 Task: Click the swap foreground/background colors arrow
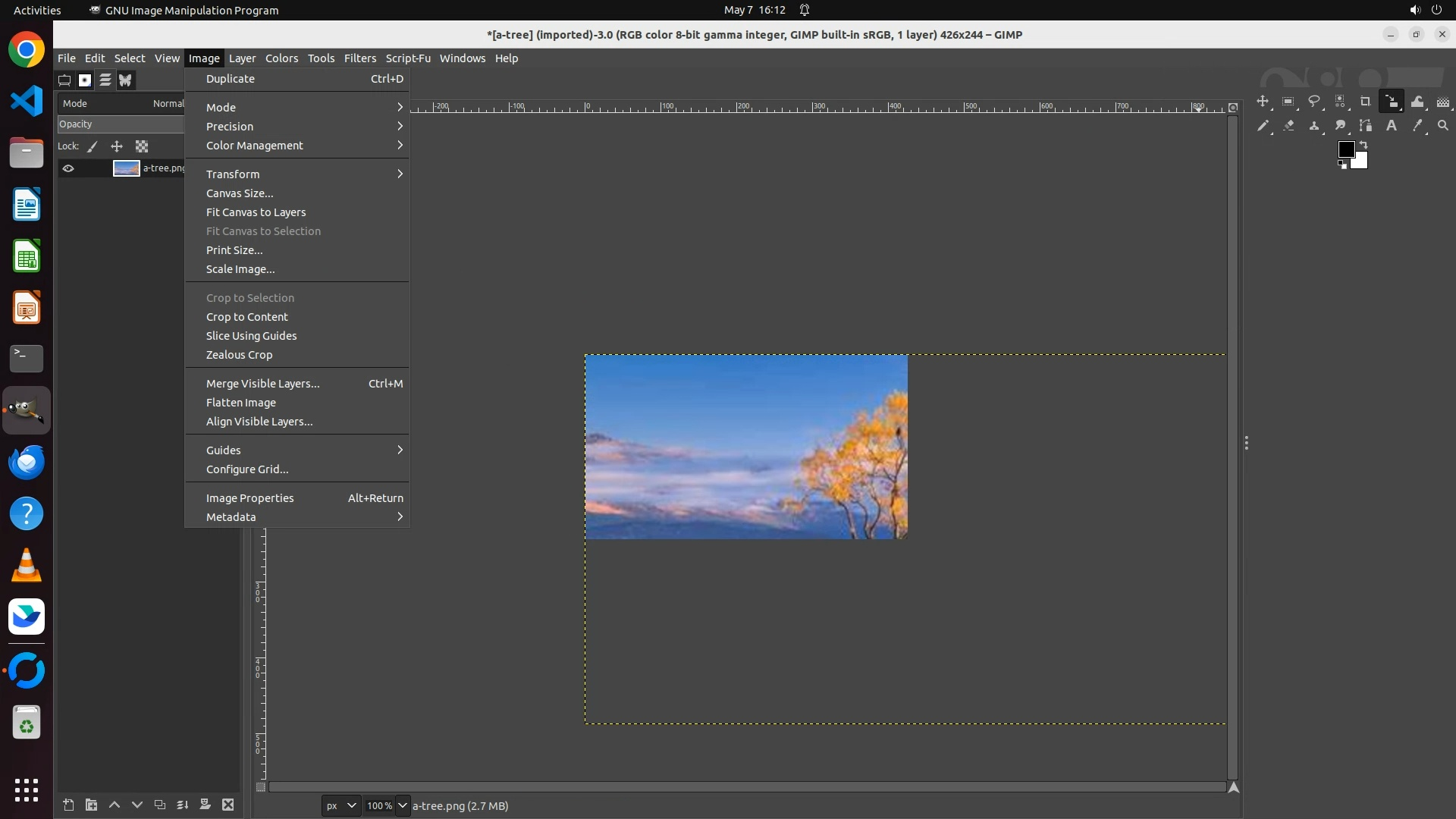1363,144
